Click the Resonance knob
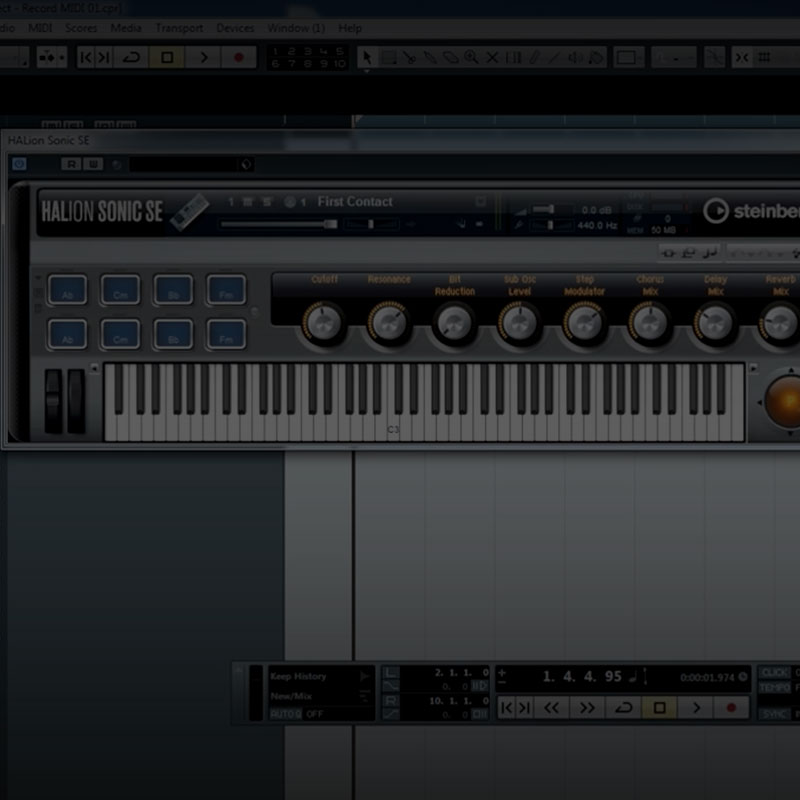This screenshot has width=800, height=800. [x=389, y=323]
